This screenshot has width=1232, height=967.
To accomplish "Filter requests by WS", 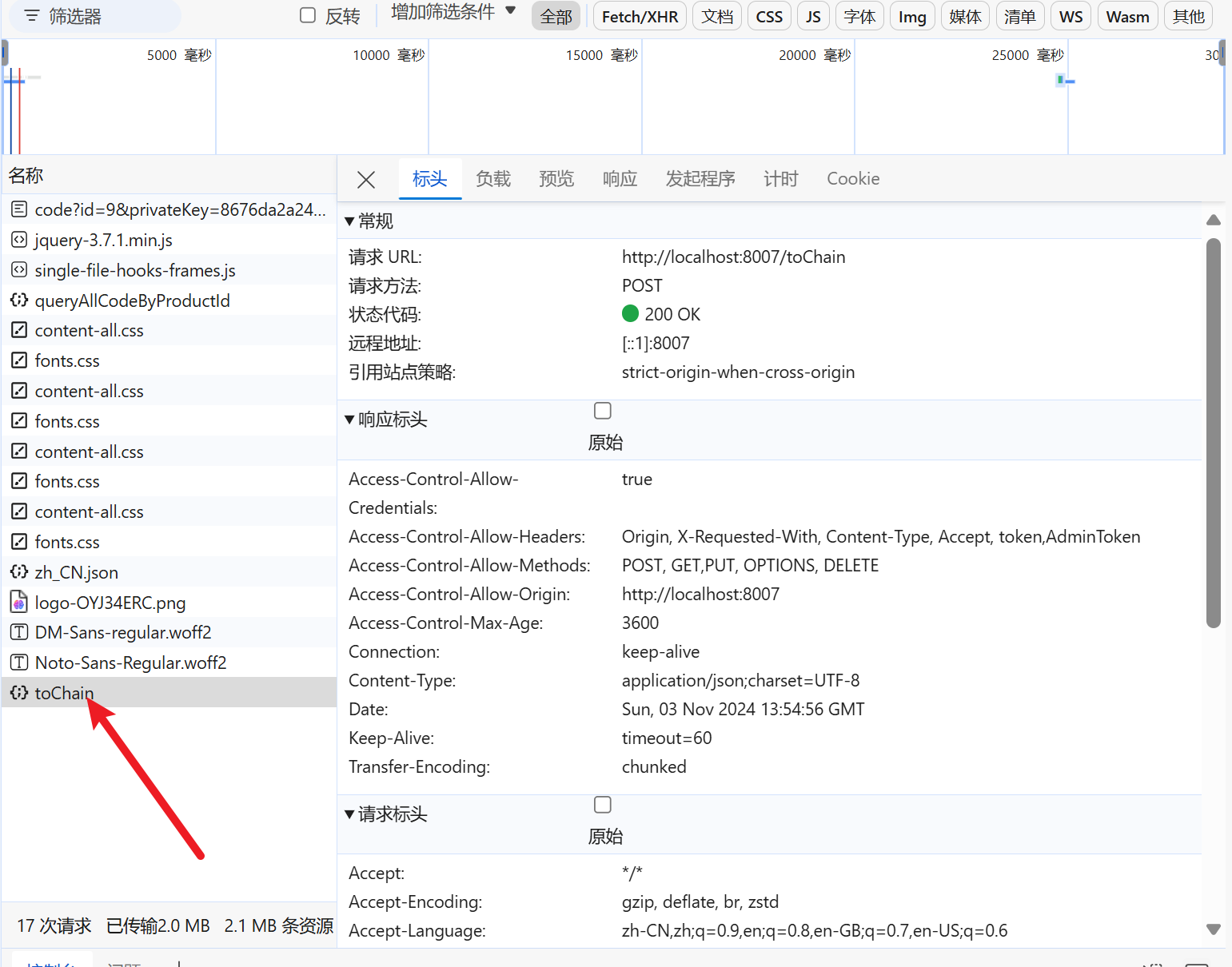I will pos(1071,16).
